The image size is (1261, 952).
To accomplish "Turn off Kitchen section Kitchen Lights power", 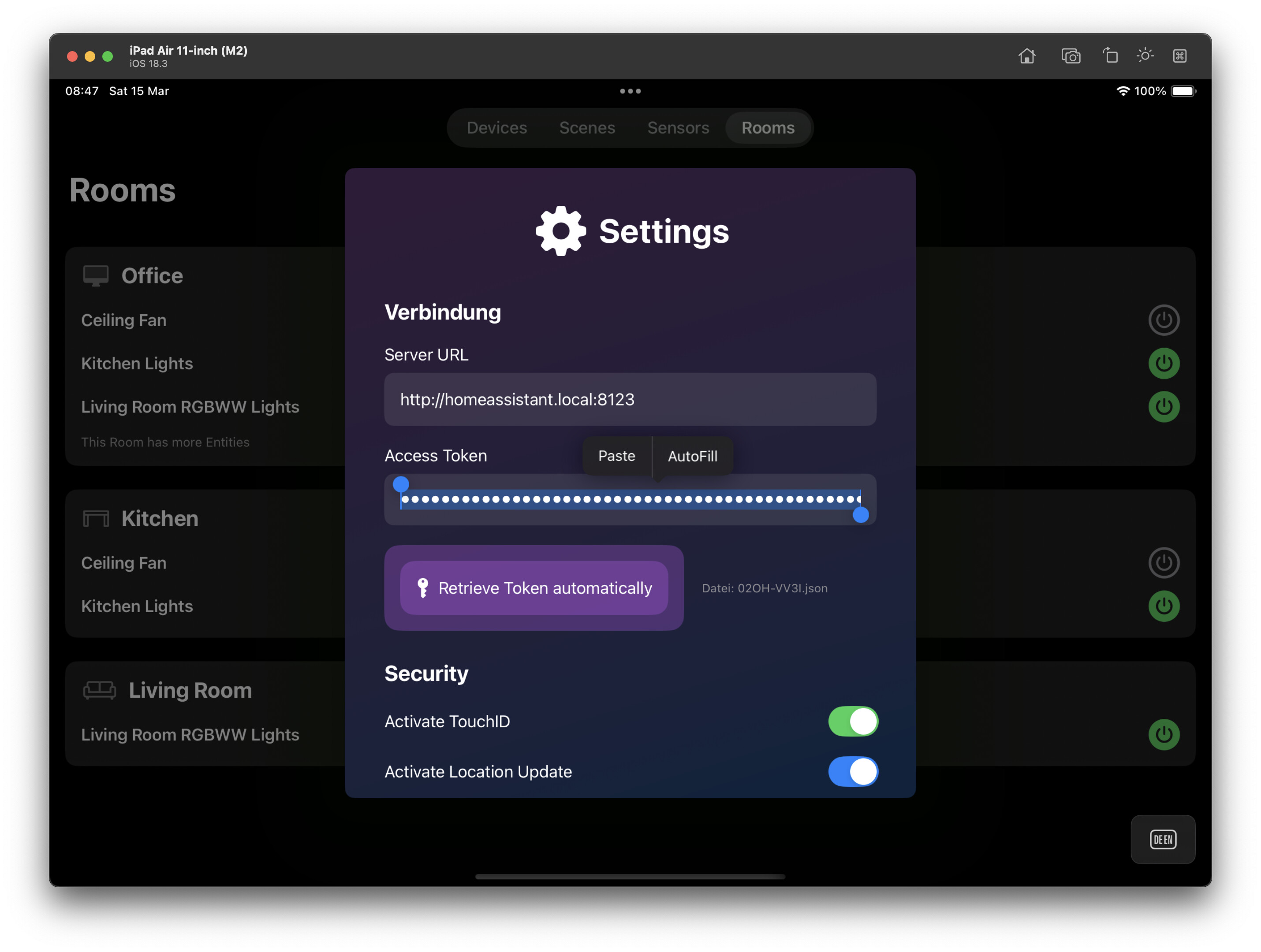I will [x=1163, y=606].
